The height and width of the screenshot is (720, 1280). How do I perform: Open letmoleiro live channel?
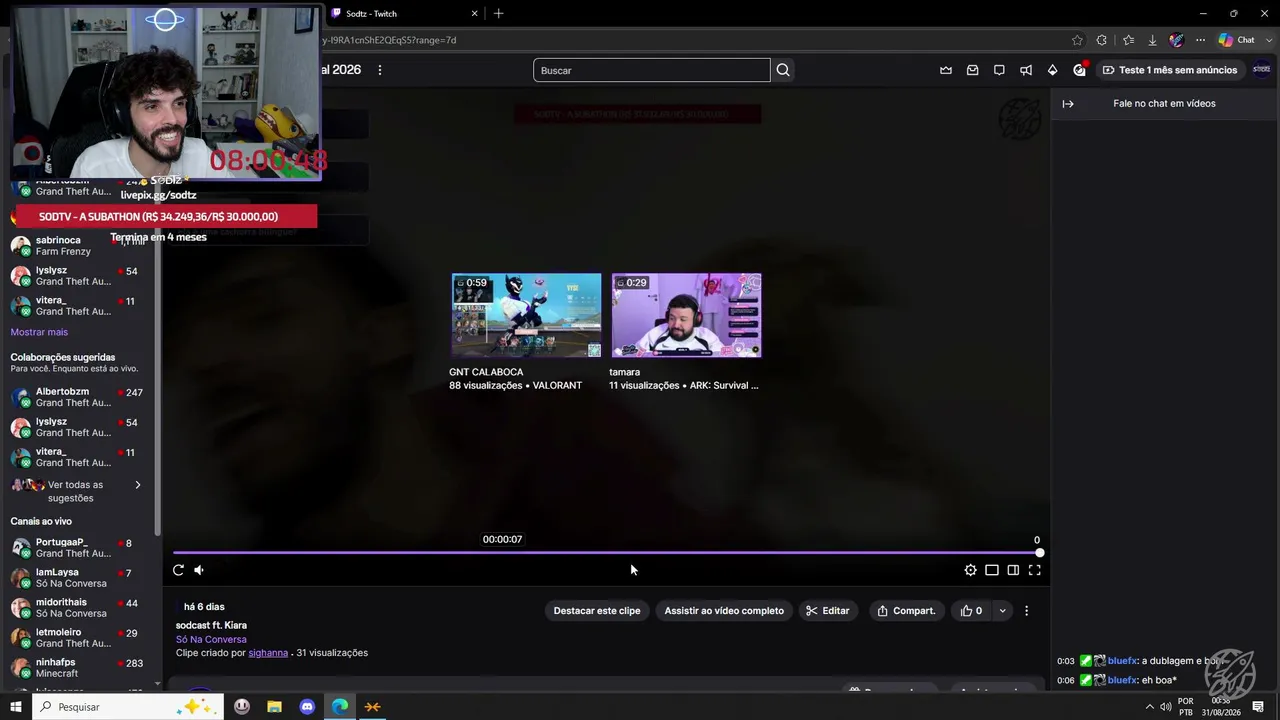pyautogui.click(x=80, y=638)
